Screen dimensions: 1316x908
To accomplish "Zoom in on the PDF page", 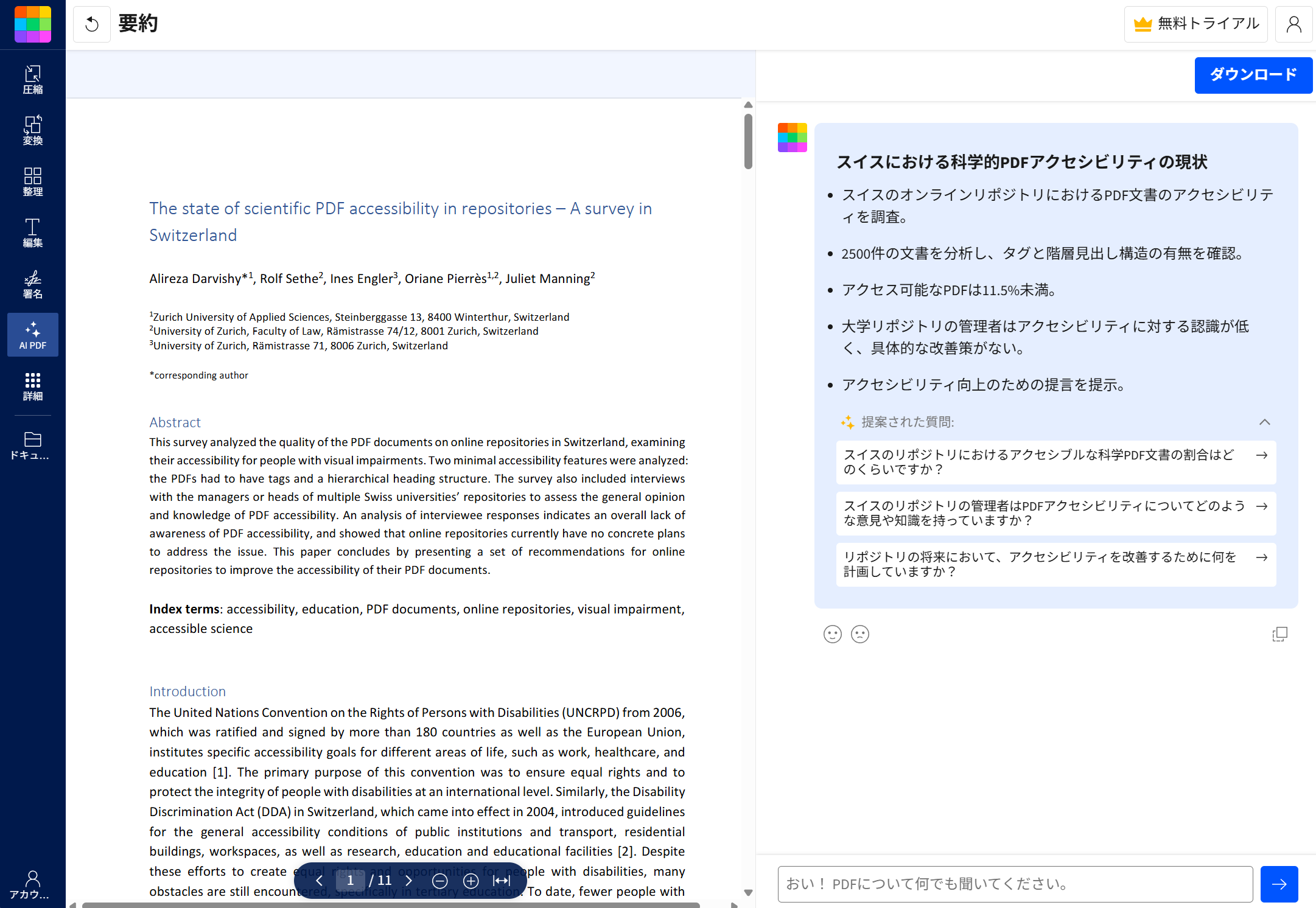I will (471, 881).
